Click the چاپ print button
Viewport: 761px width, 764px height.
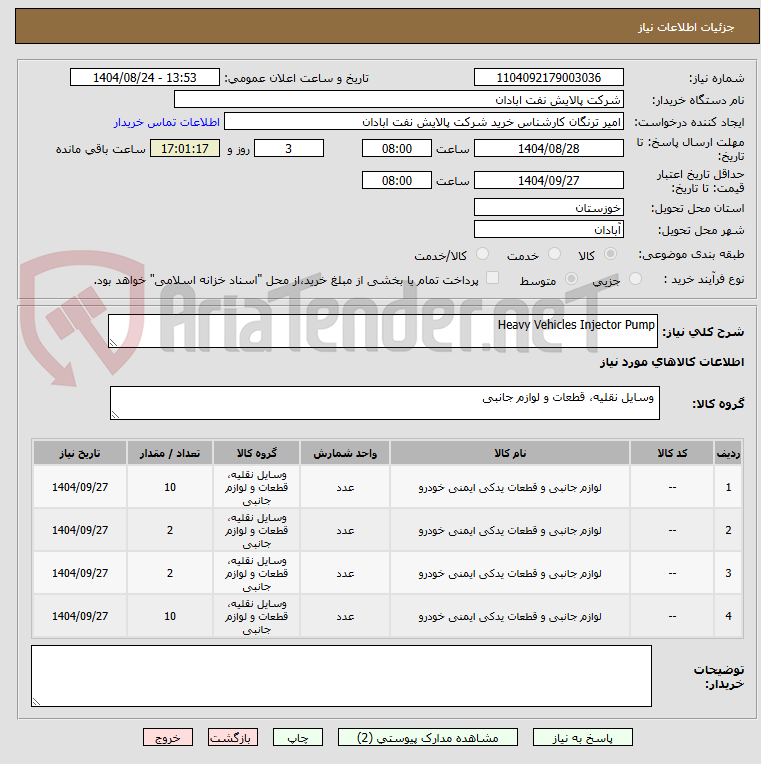tap(298, 737)
